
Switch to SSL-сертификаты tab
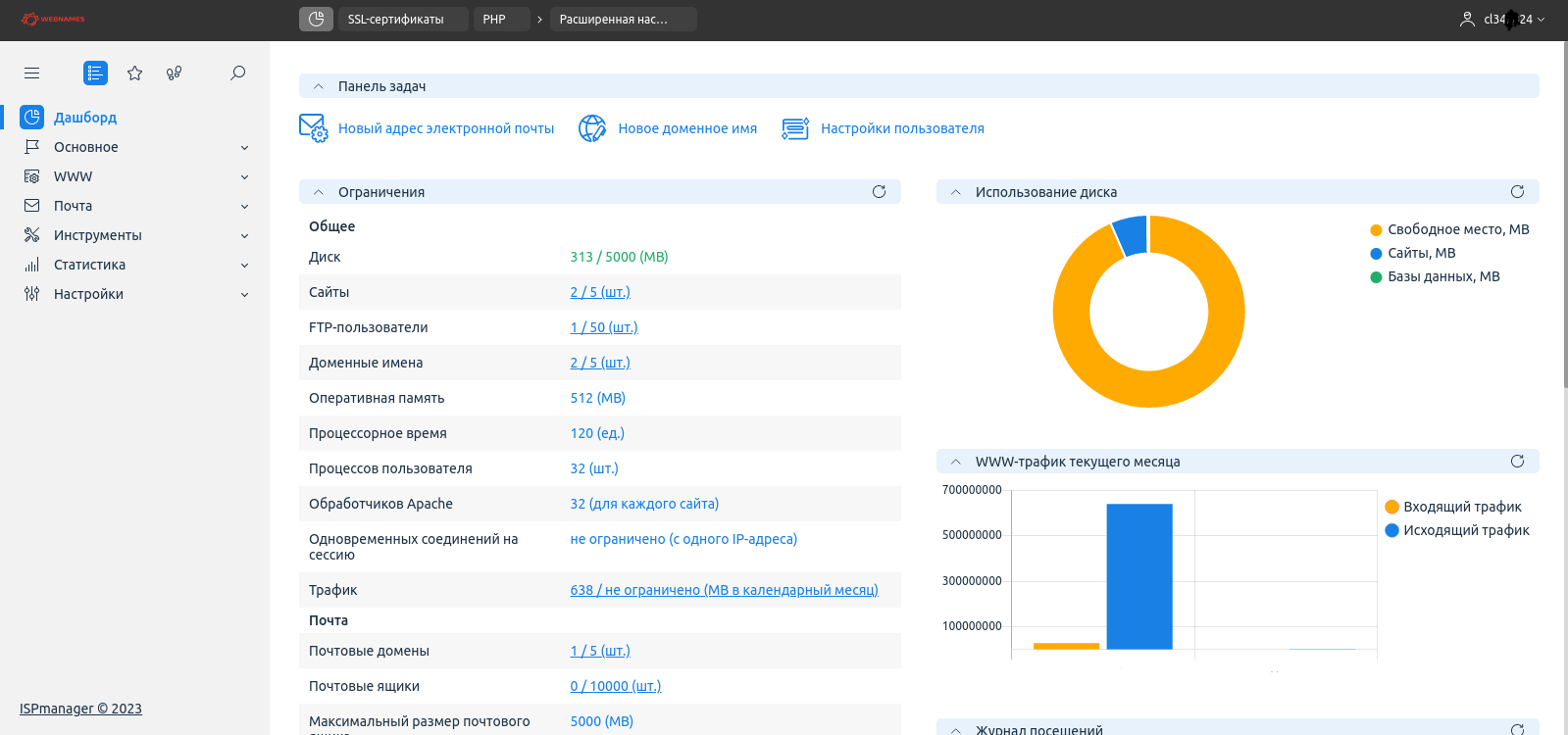point(403,19)
